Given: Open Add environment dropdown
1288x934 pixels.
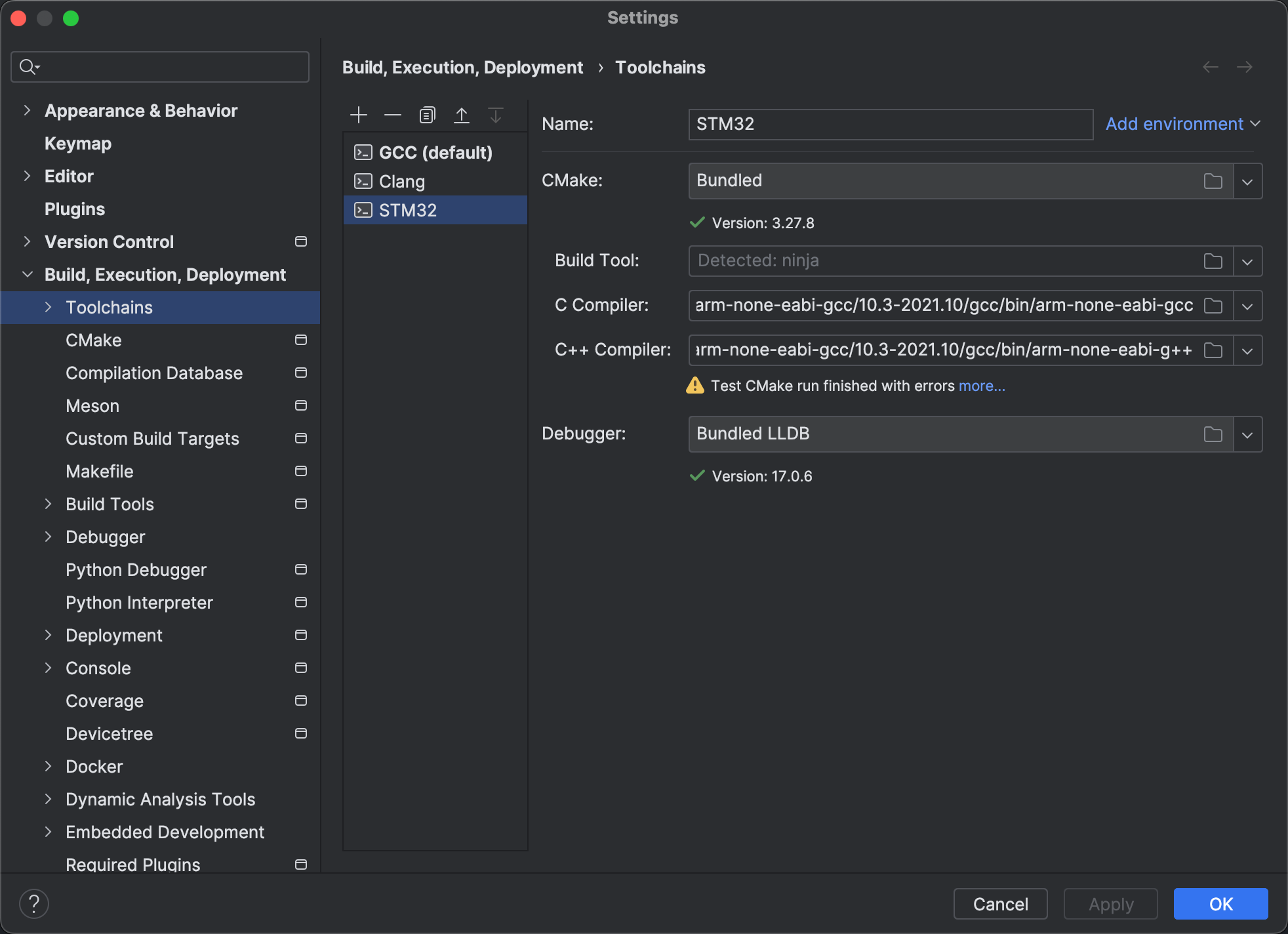Looking at the screenshot, I should [x=1183, y=124].
